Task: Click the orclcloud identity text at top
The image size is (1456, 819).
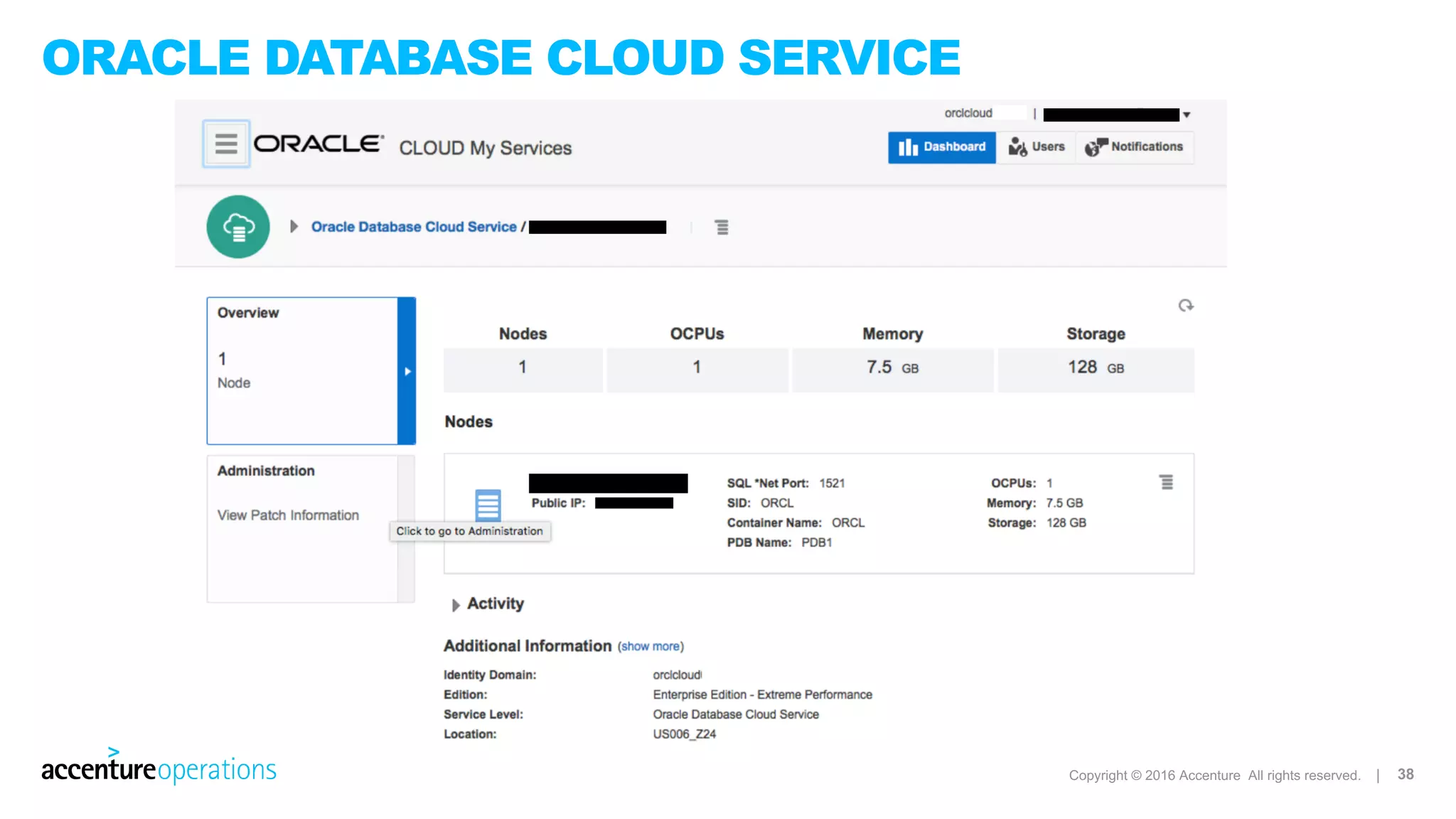Action: (x=968, y=113)
